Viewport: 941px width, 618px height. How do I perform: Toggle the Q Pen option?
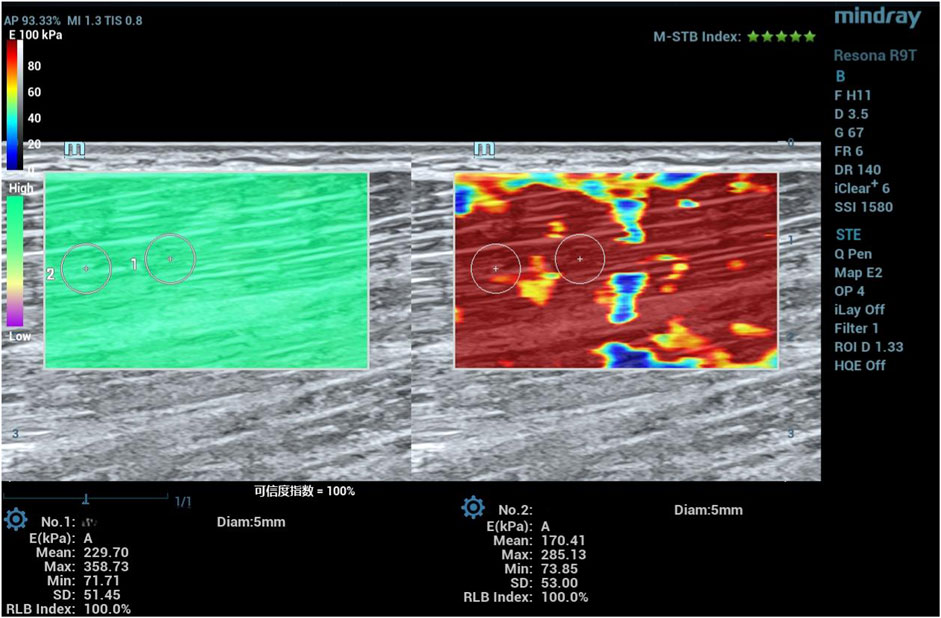coord(852,254)
